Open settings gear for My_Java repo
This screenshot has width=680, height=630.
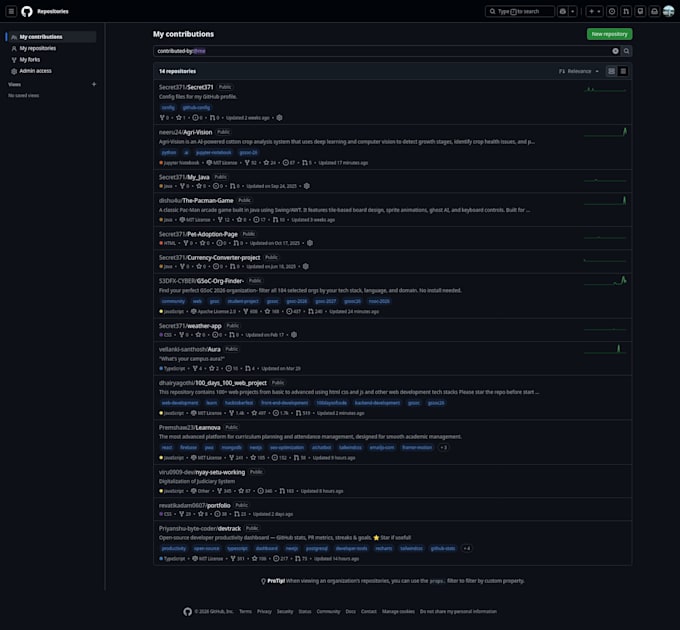tap(307, 186)
